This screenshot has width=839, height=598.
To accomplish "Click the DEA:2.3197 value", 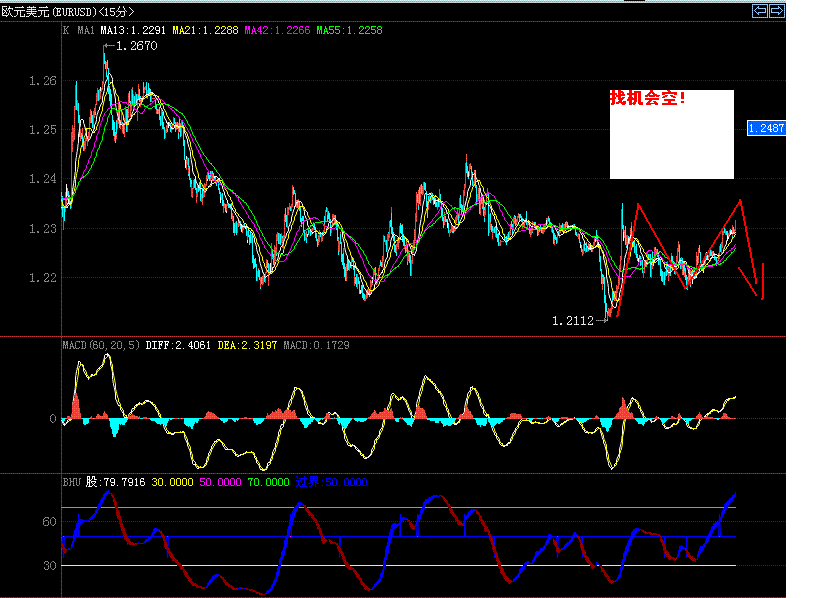I will point(247,346).
